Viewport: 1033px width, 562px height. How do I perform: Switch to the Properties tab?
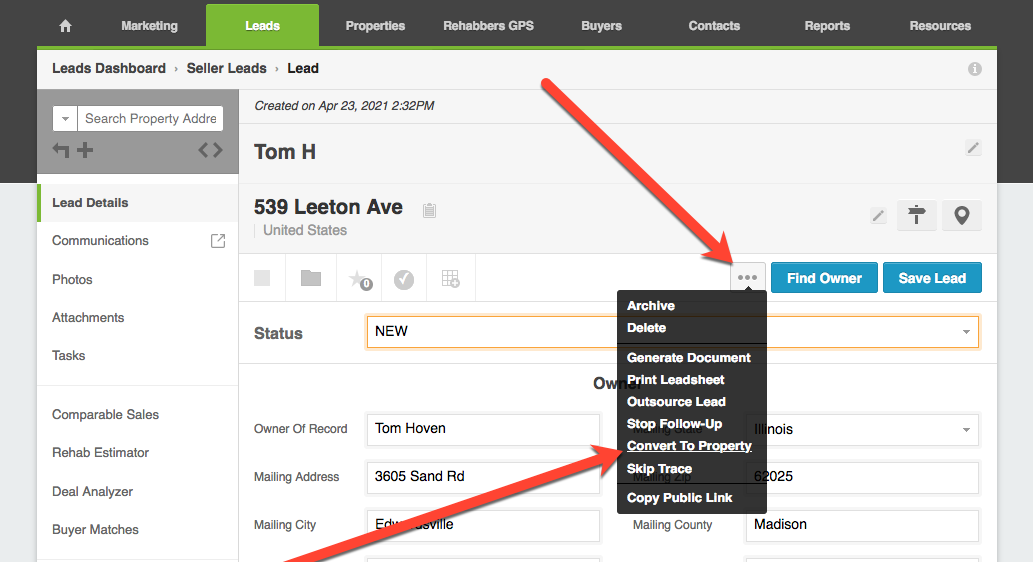375,26
